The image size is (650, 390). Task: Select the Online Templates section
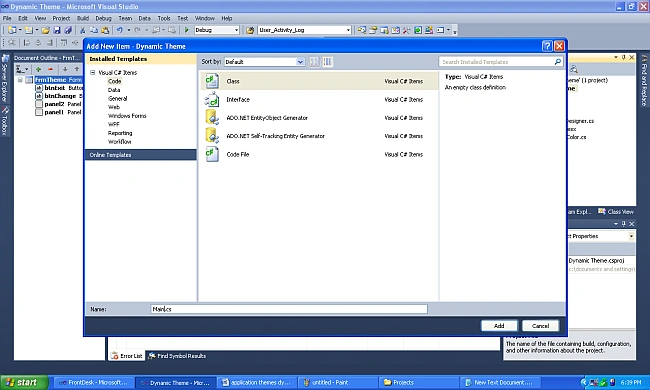141,155
